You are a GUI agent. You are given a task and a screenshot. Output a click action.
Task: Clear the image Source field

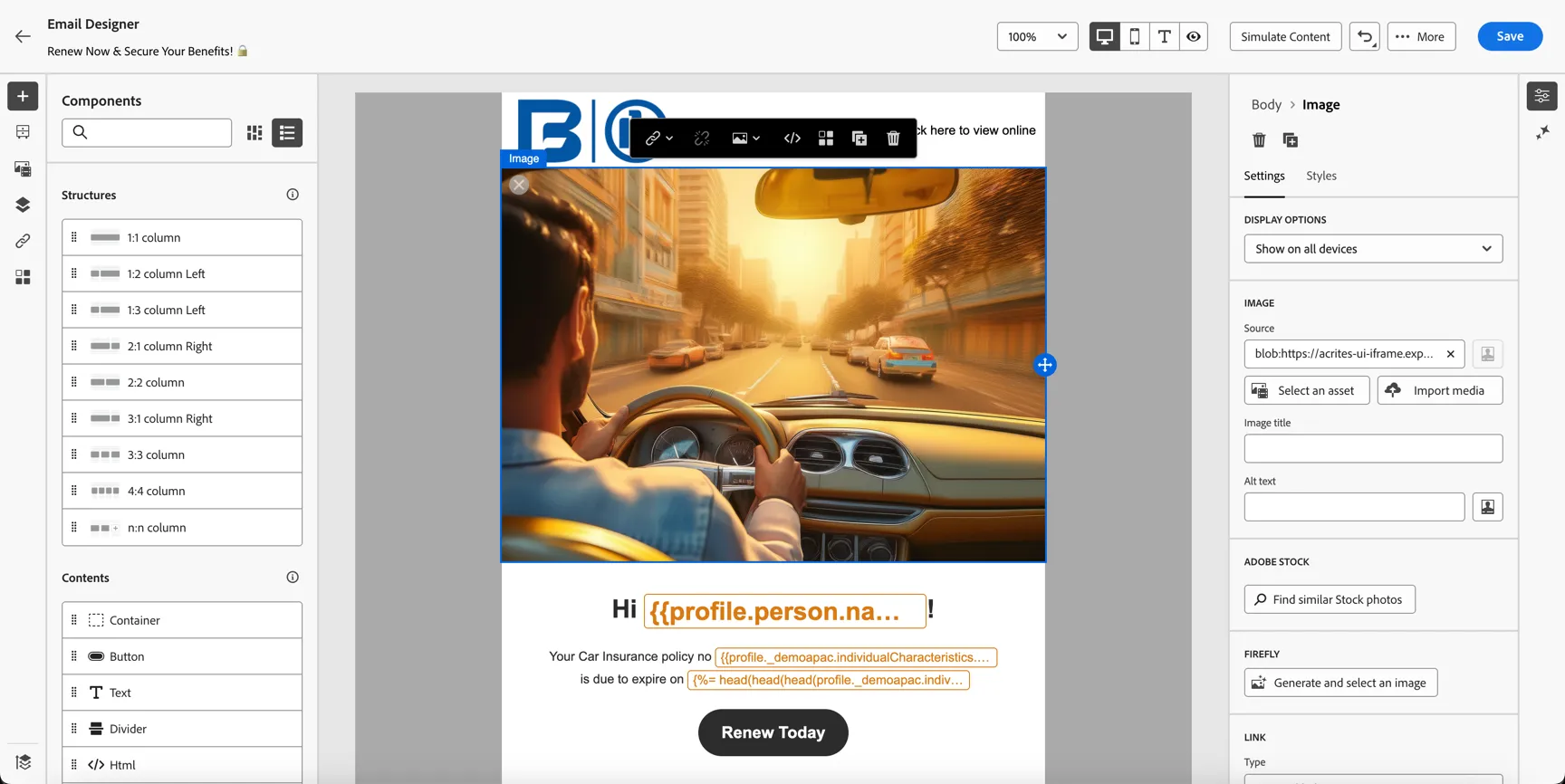point(1450,354)
